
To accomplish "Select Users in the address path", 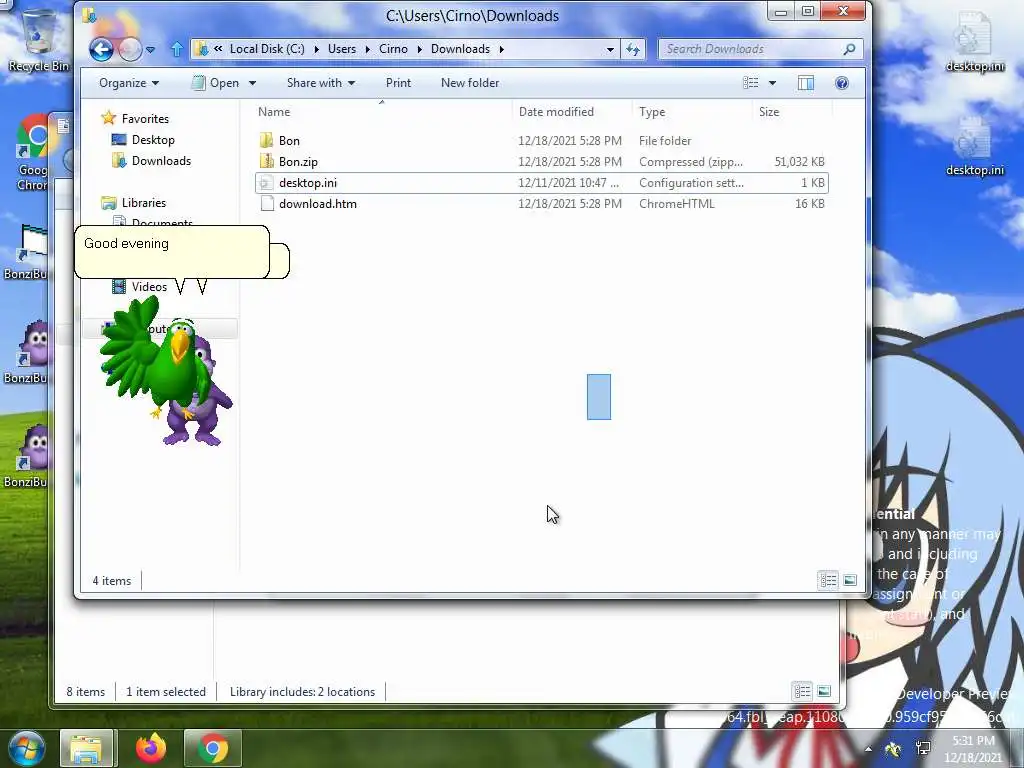I will [342, 49].
